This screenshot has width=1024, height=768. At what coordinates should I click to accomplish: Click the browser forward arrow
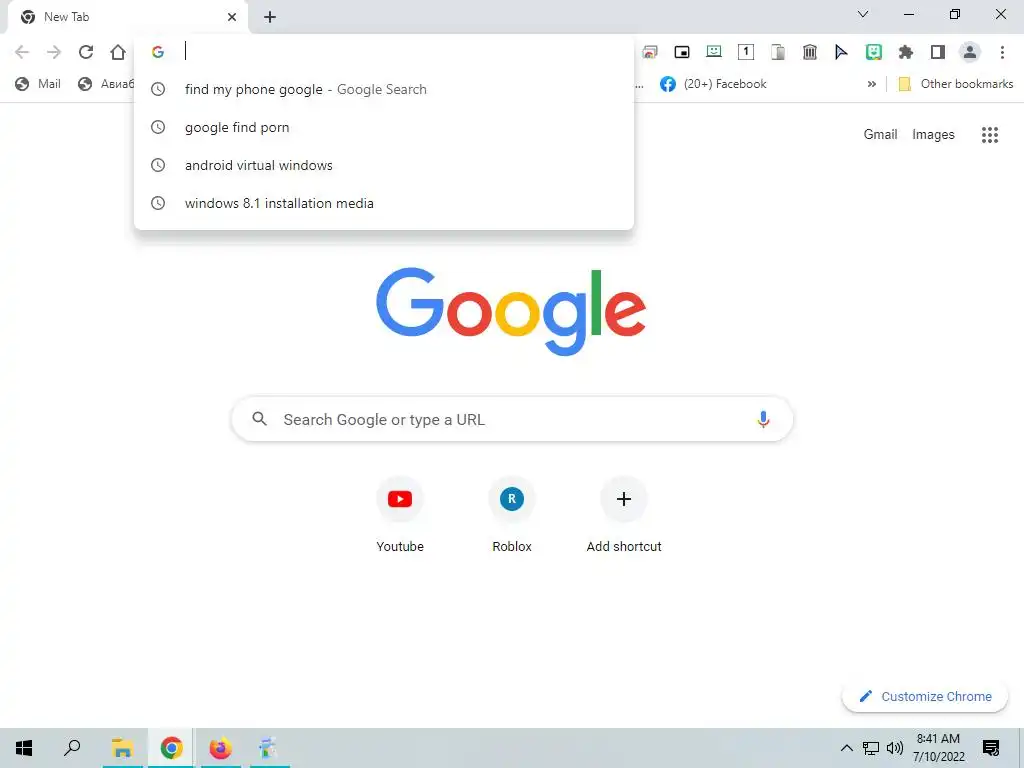click(54, 52)
